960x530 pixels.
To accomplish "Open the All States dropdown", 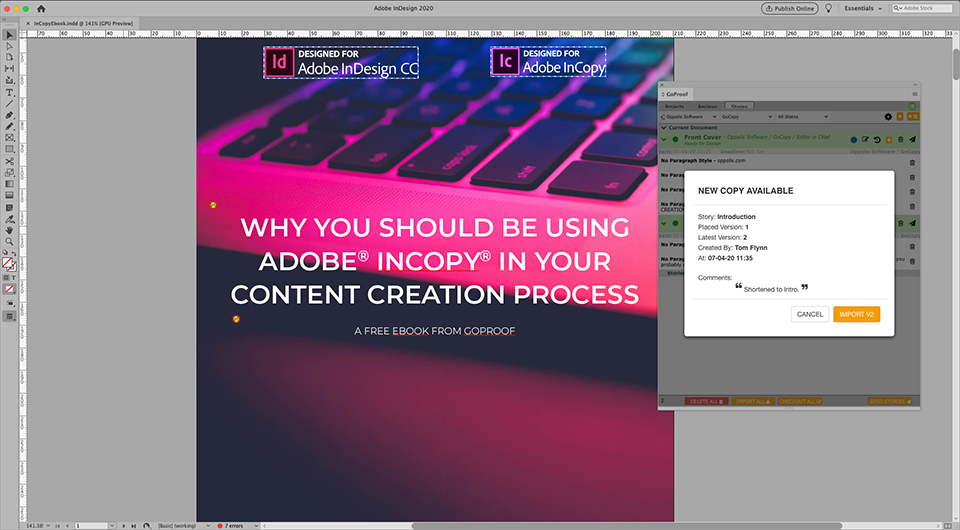I will [x=803, y=116].
